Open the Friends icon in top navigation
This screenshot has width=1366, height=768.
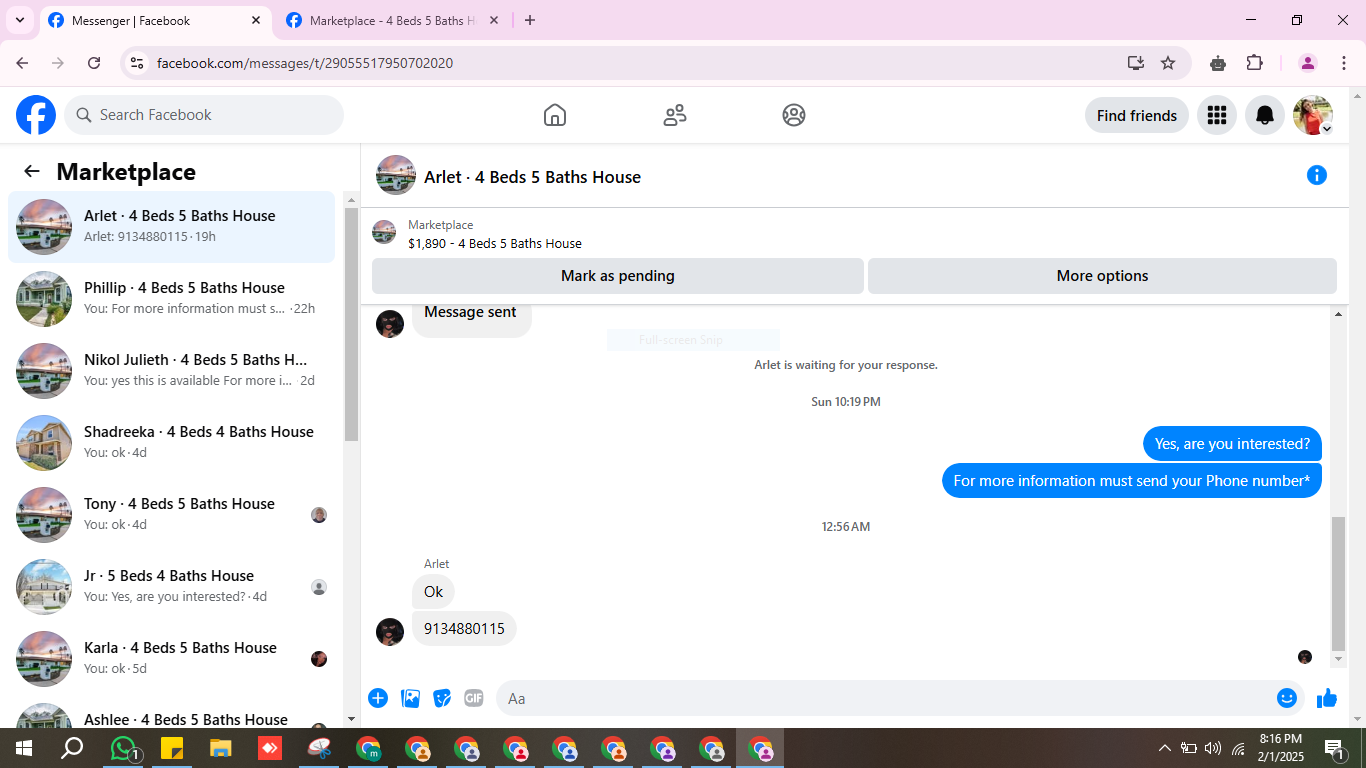point(675,115)
